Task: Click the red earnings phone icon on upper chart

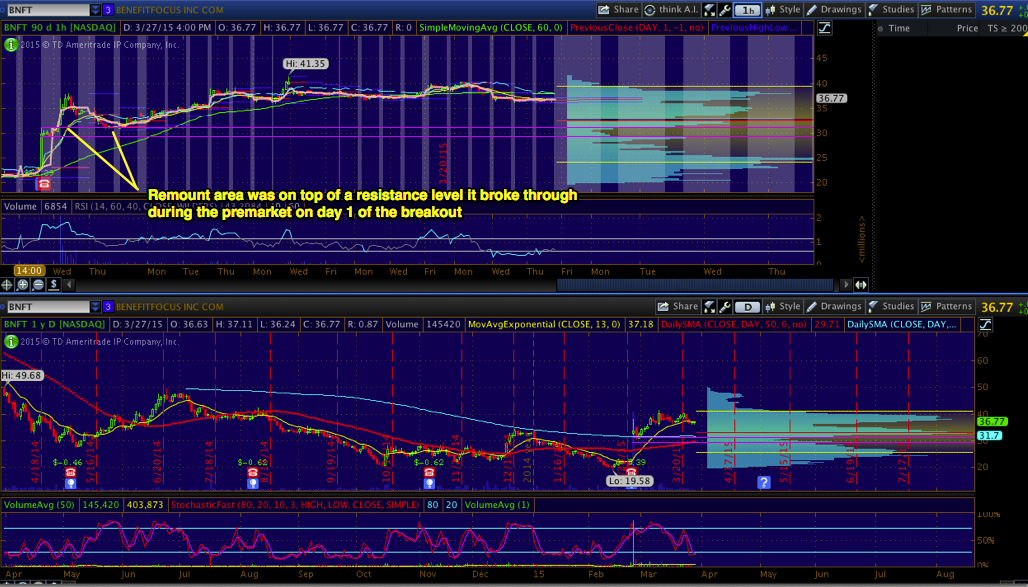Action: (43, 184)
